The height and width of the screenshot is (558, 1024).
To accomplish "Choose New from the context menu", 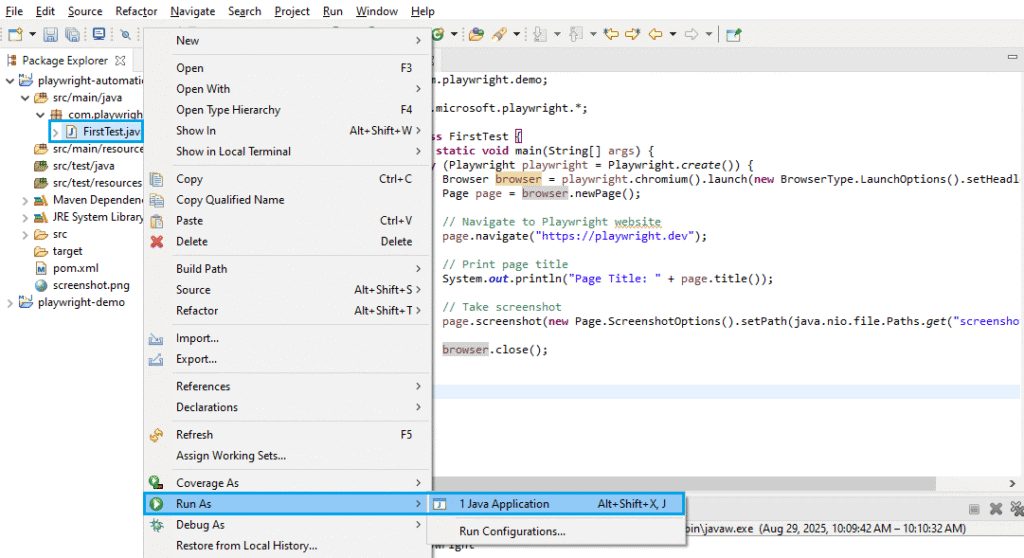I will point(287,41).
